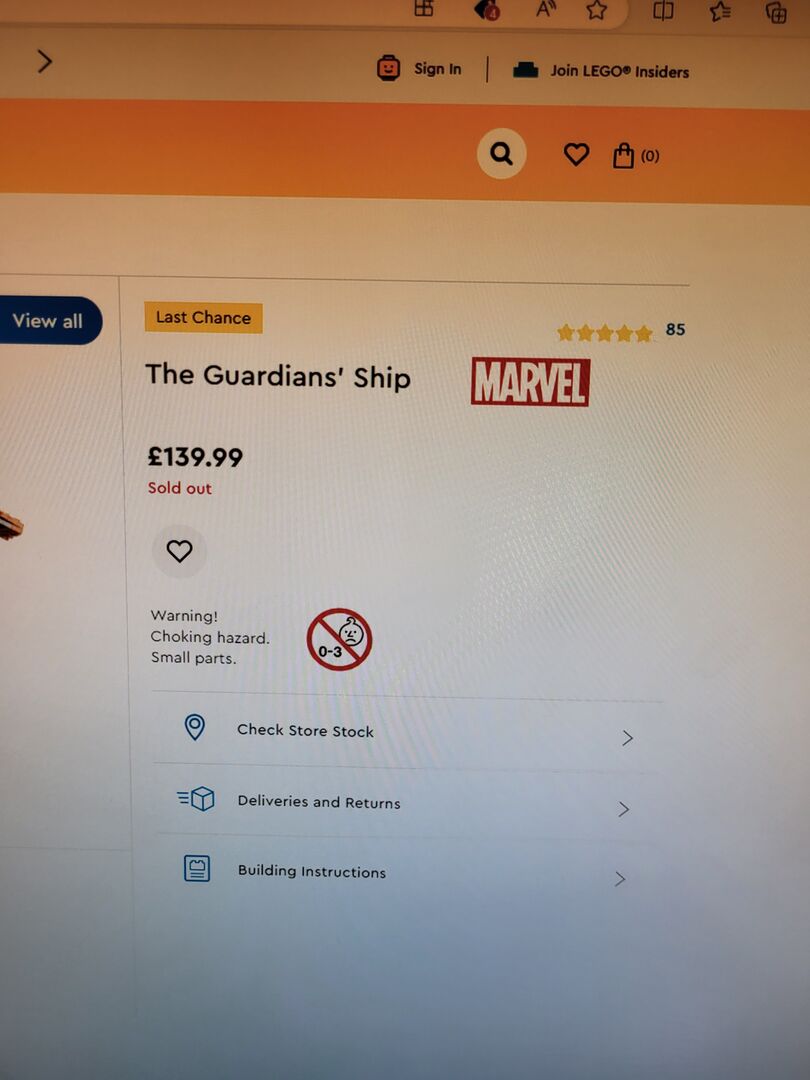
Task: Click the next arrow chevron in top banner
Action: 45,61
